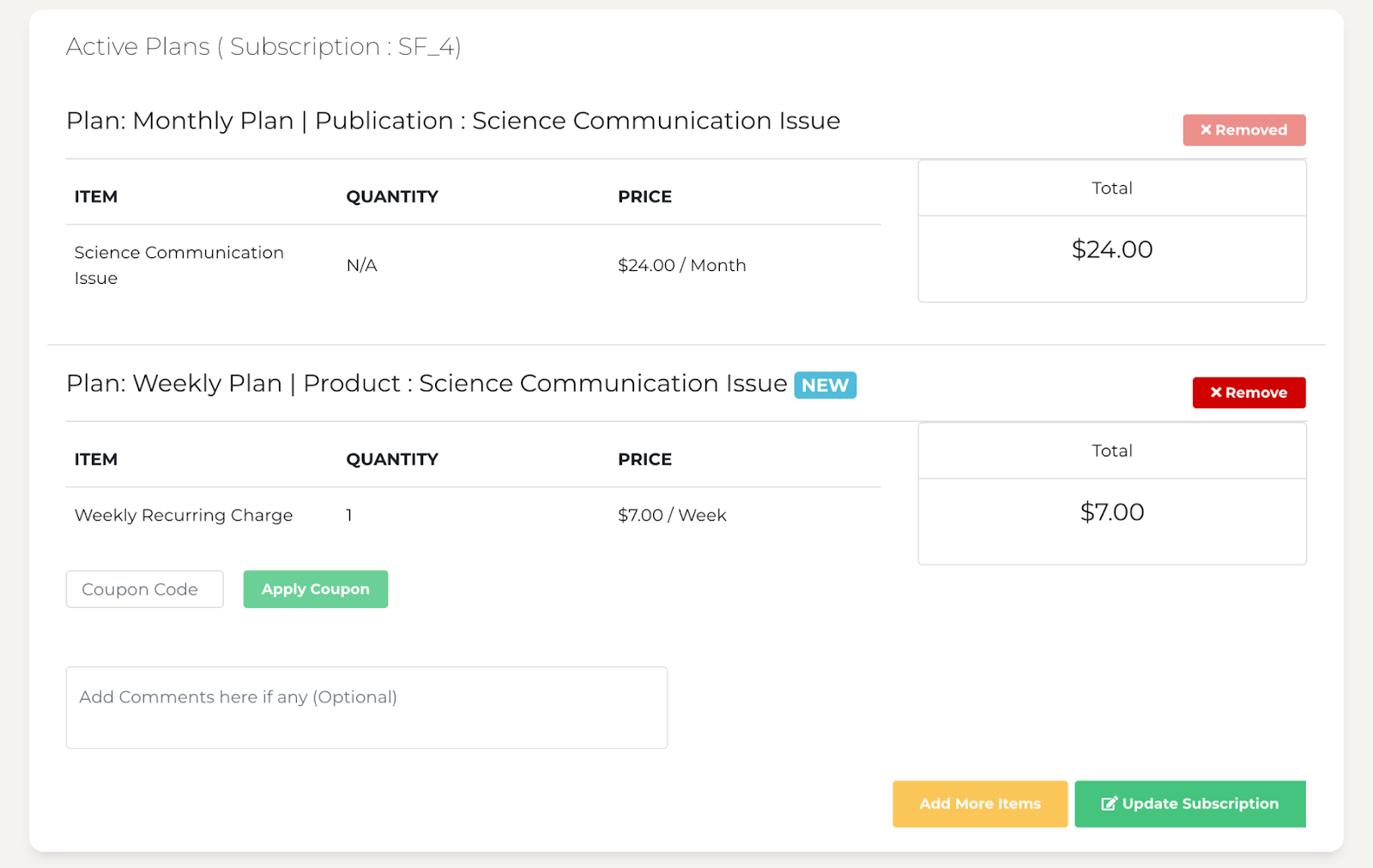Click the Removed status badge on Monthly Plan

[1243, 130]
